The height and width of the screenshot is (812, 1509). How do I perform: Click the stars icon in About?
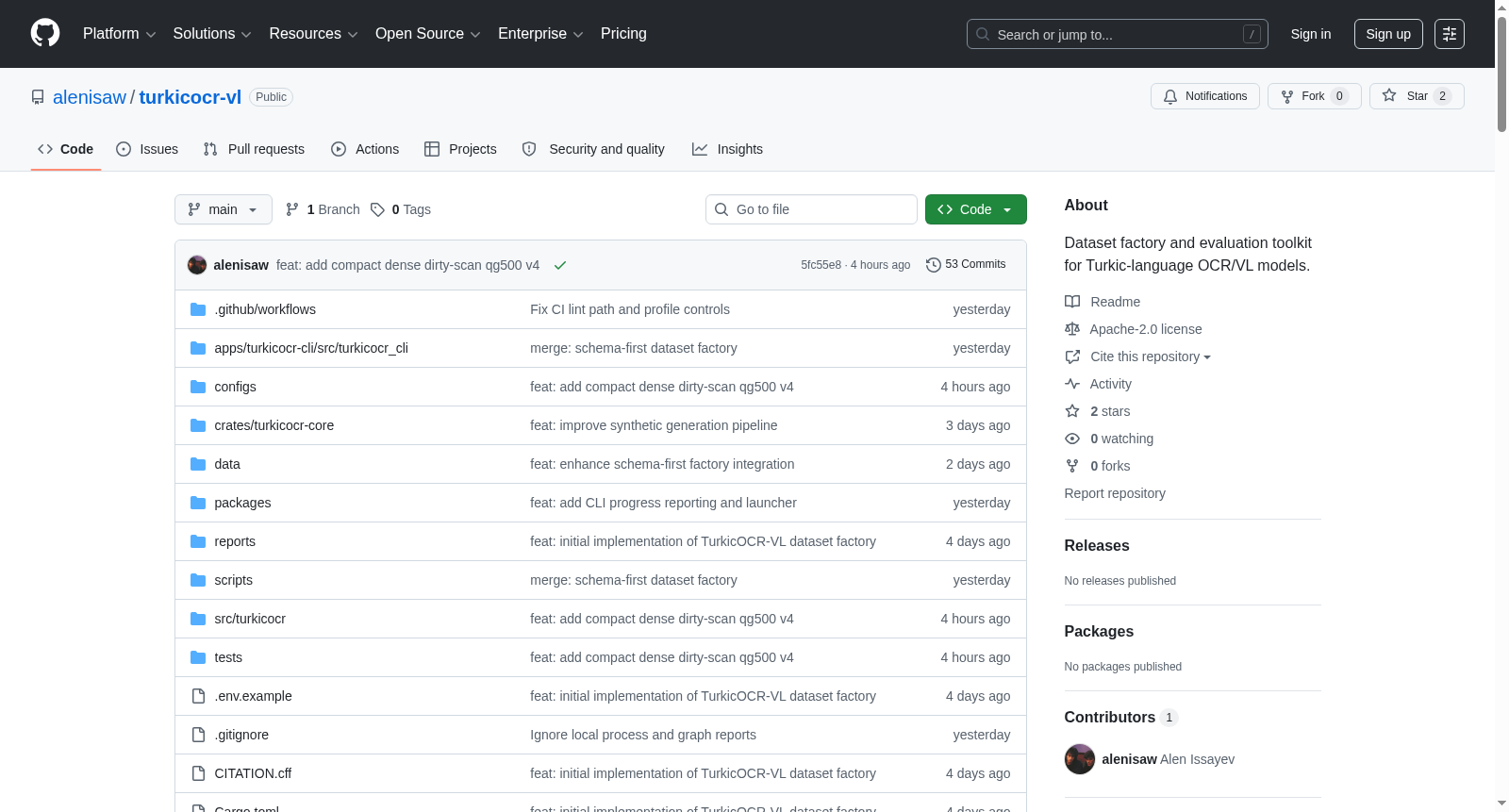click(x=1072, y=411)
